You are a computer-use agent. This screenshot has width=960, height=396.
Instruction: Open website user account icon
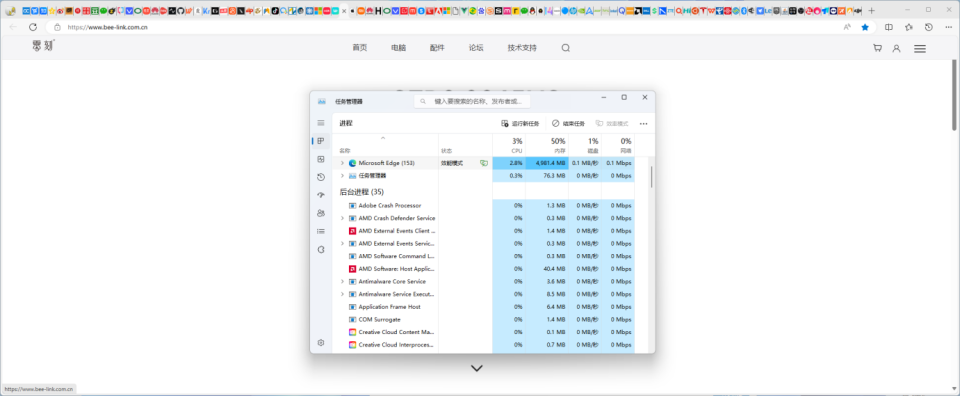pyautogui.click(x=896, y=48)
